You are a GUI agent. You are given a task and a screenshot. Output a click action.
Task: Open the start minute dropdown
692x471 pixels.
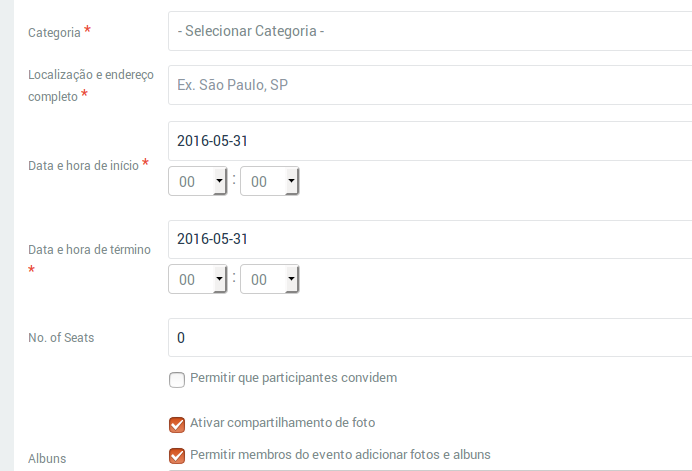coord(270,181)
